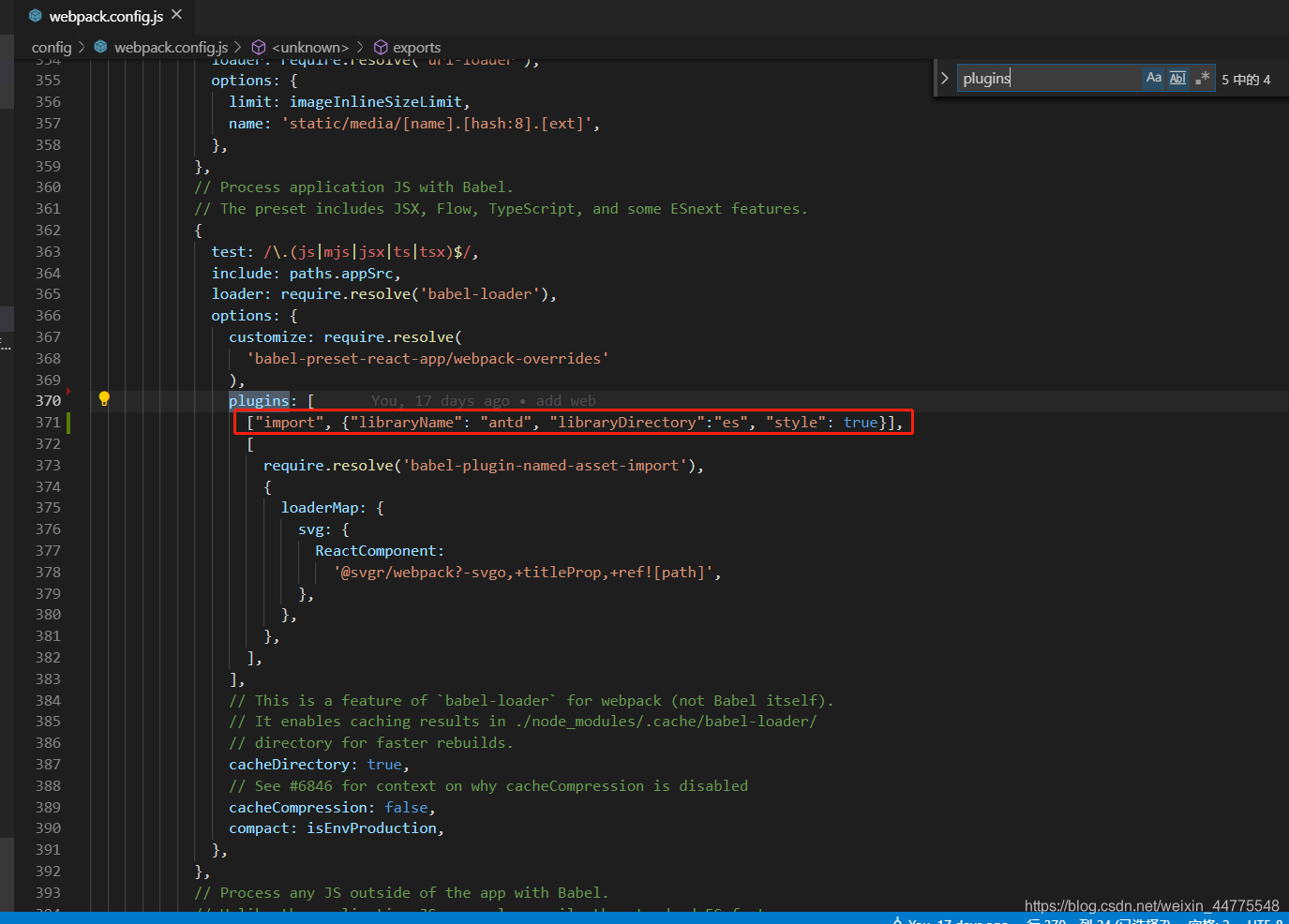
Task: Click the regex test pattern on line 363
Action: point(367,251)
